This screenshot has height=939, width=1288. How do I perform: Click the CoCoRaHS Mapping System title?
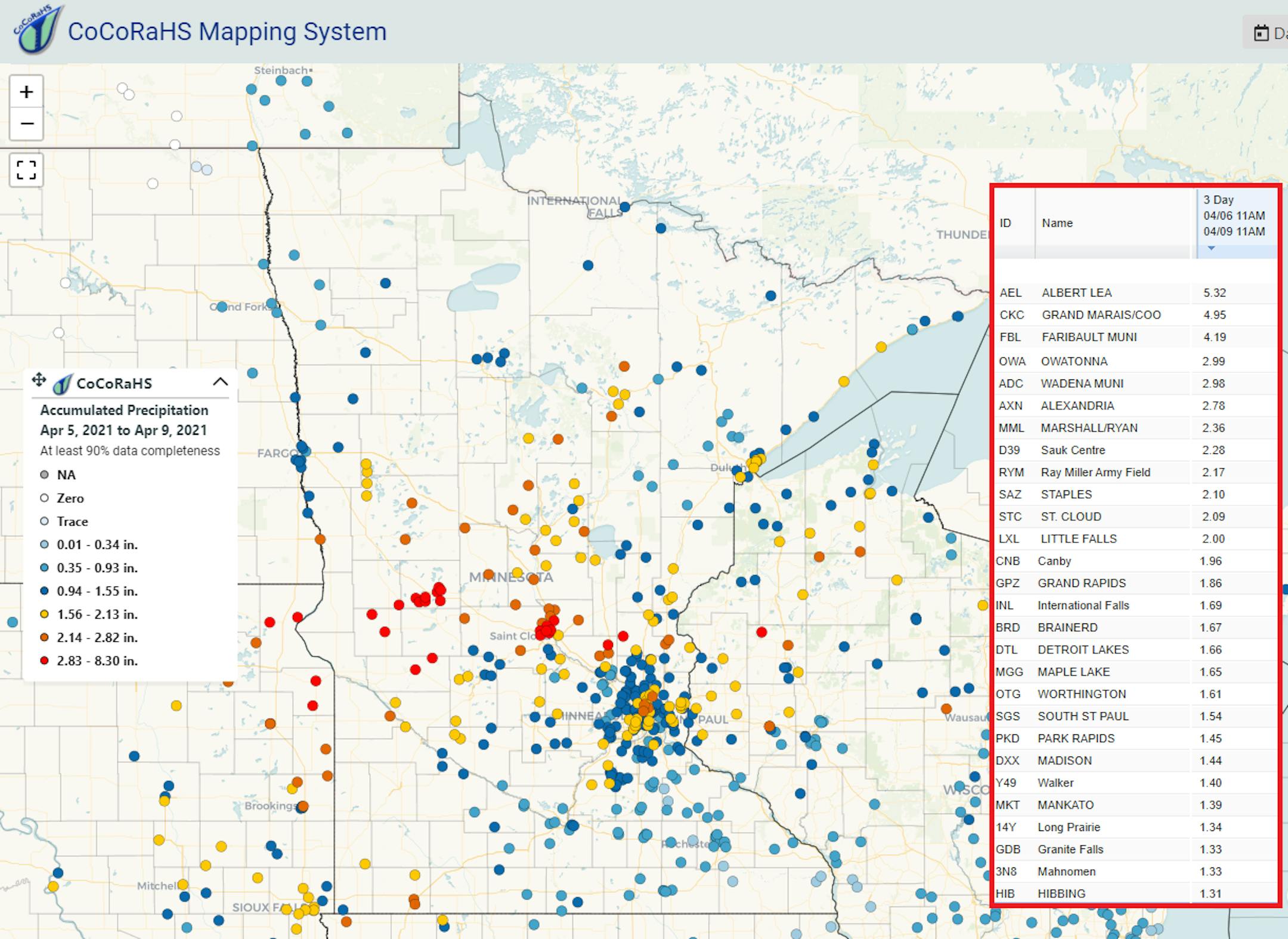coord(227,31)
